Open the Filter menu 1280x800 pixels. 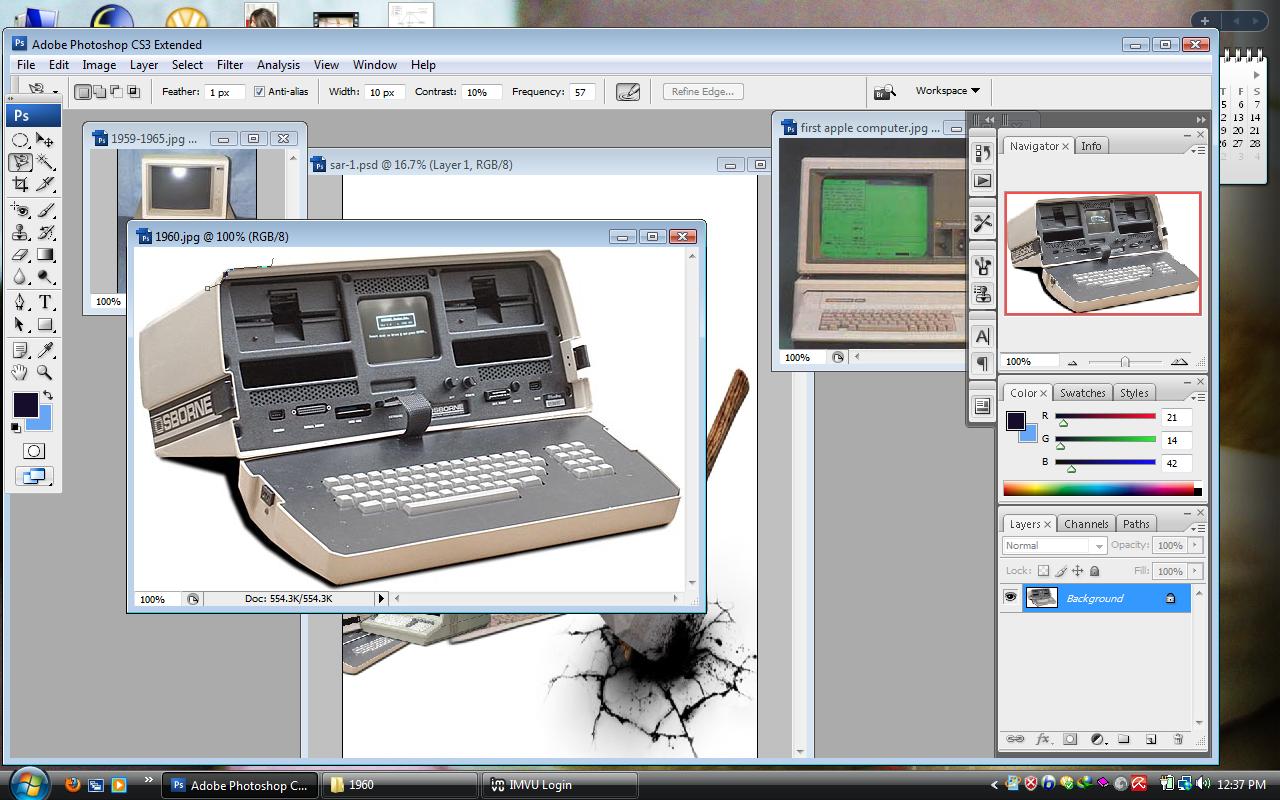[230, 65]
